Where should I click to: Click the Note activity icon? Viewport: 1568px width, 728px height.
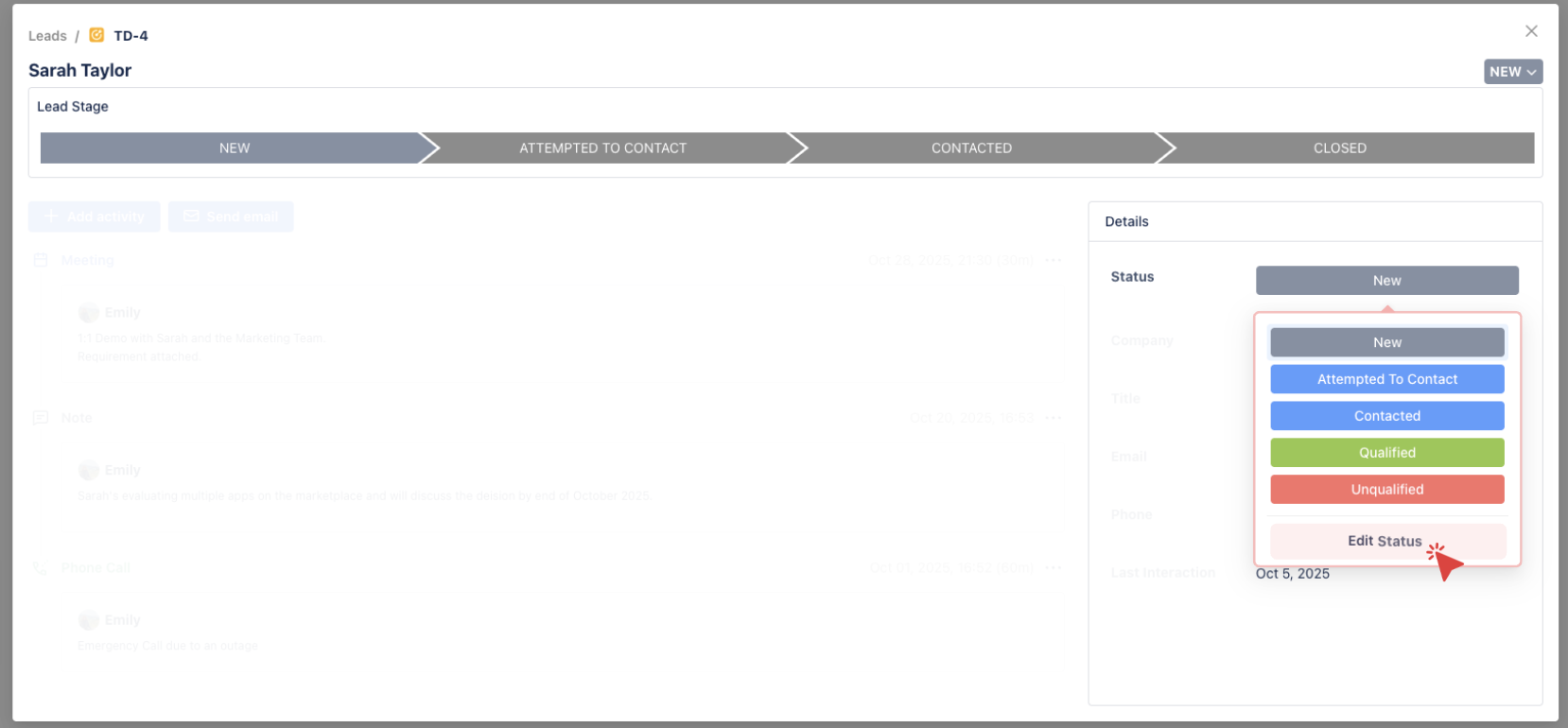pos(41,418)
